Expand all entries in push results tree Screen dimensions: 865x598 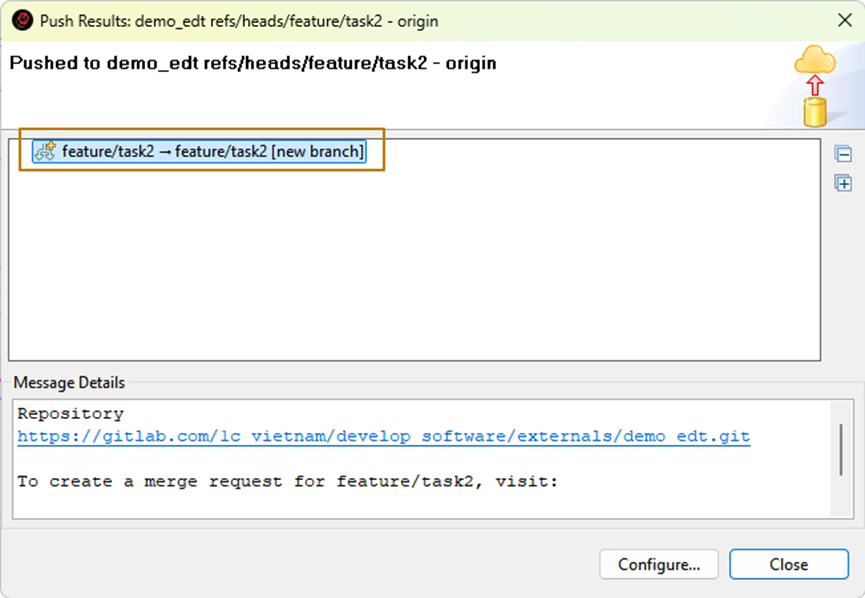pyautogui.click(x=843, y=183)
